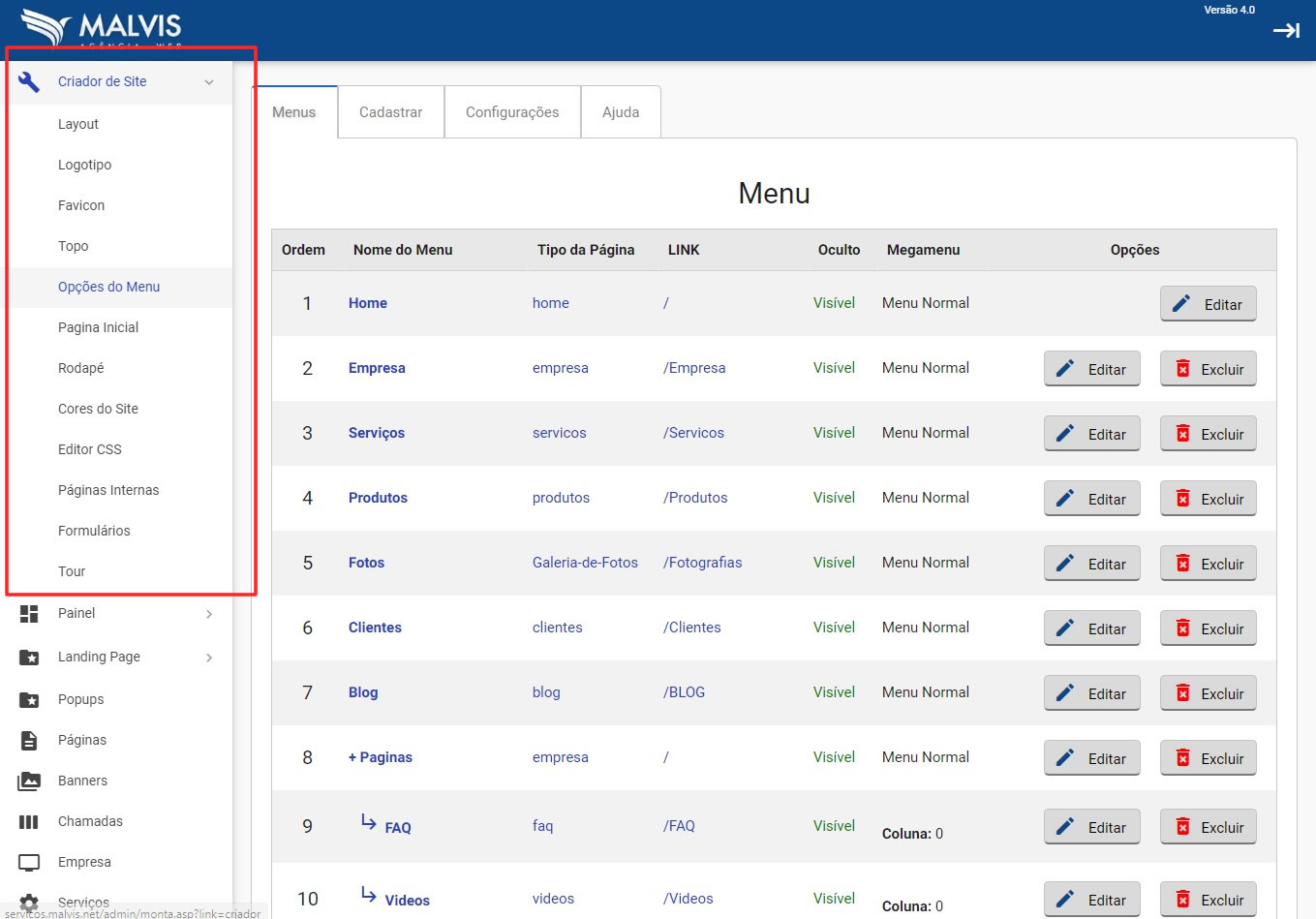Click the Banners image icon
The height and width of the screenshot is (919, 1316).
[x=29, y=781]
